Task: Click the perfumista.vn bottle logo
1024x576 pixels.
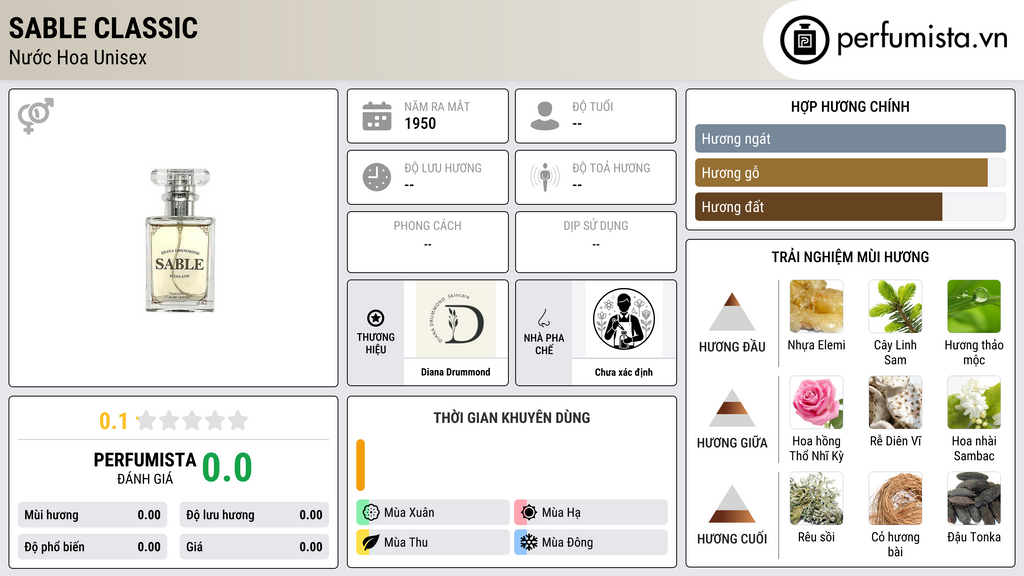Action: coord(805,40)
